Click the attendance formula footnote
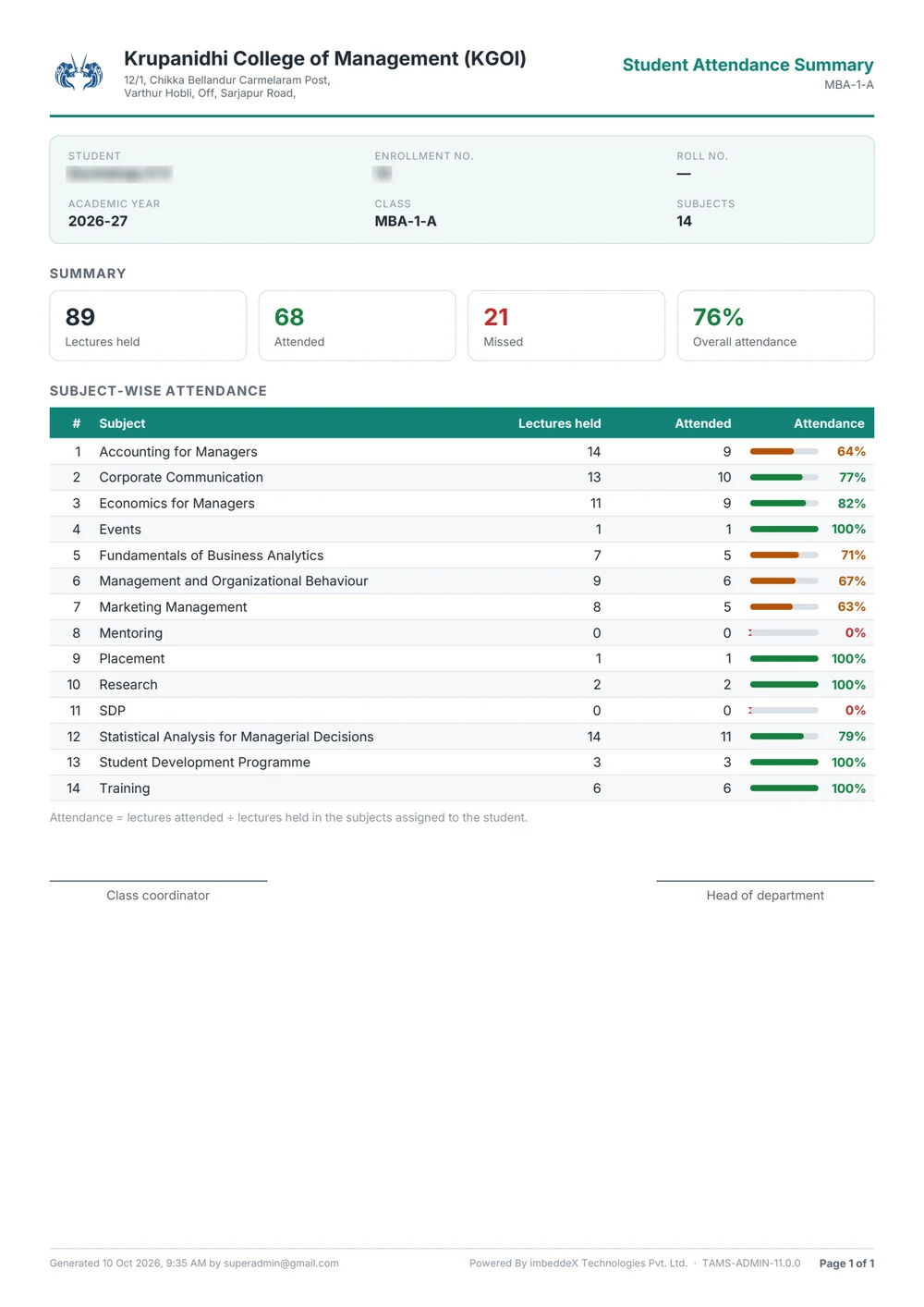Screen dimensions: 924x1307 [288, 818]
